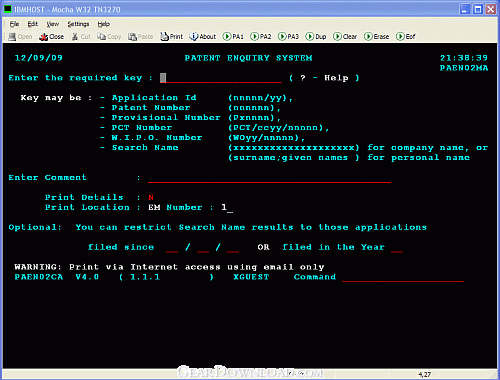Viewport: 500px width, 380px height.
Task: Focus the Enter Comment input field
Action: [269, 178]
